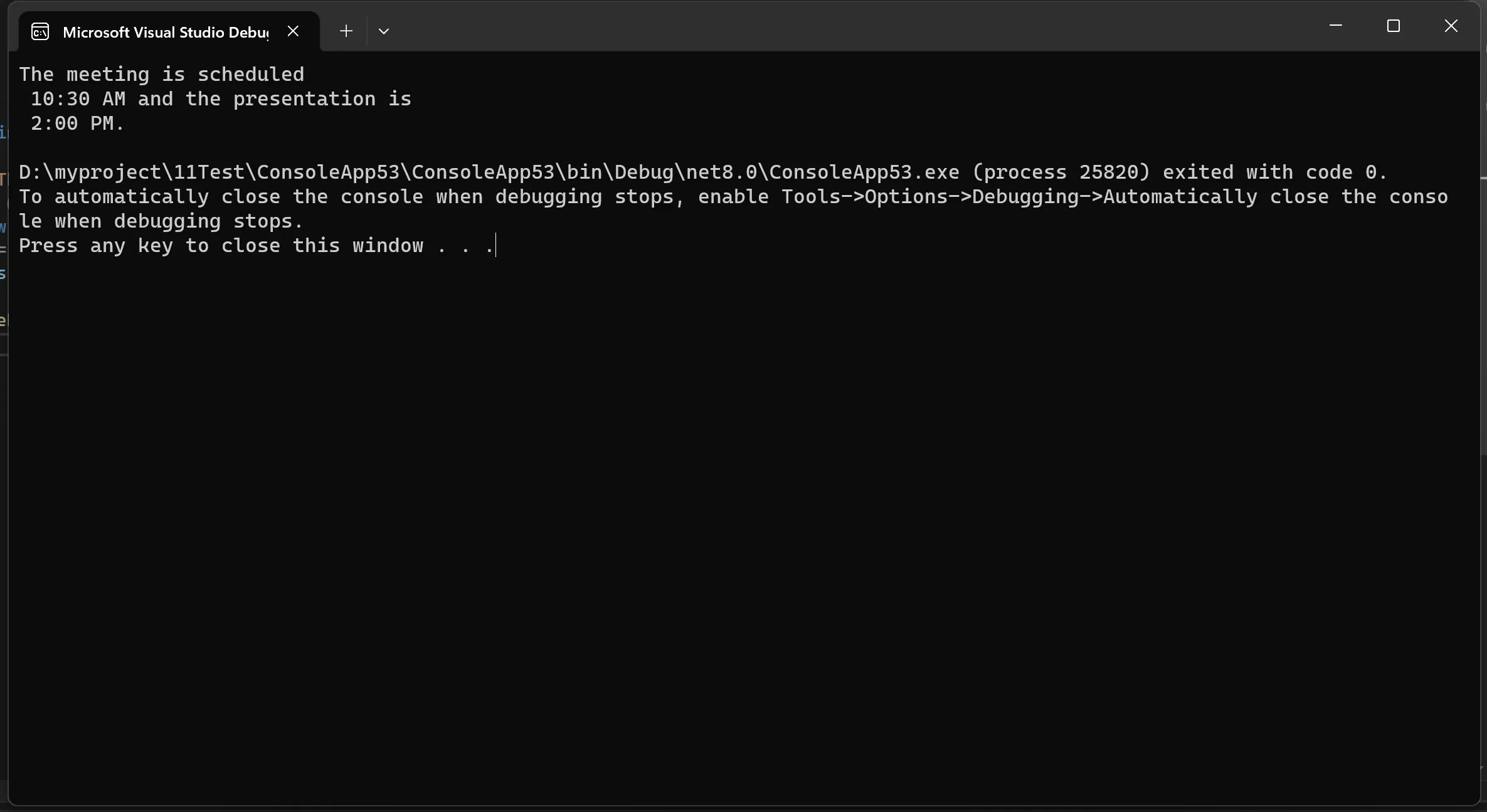
Task: Close the debug console window
Action: tap(1451, 26)
